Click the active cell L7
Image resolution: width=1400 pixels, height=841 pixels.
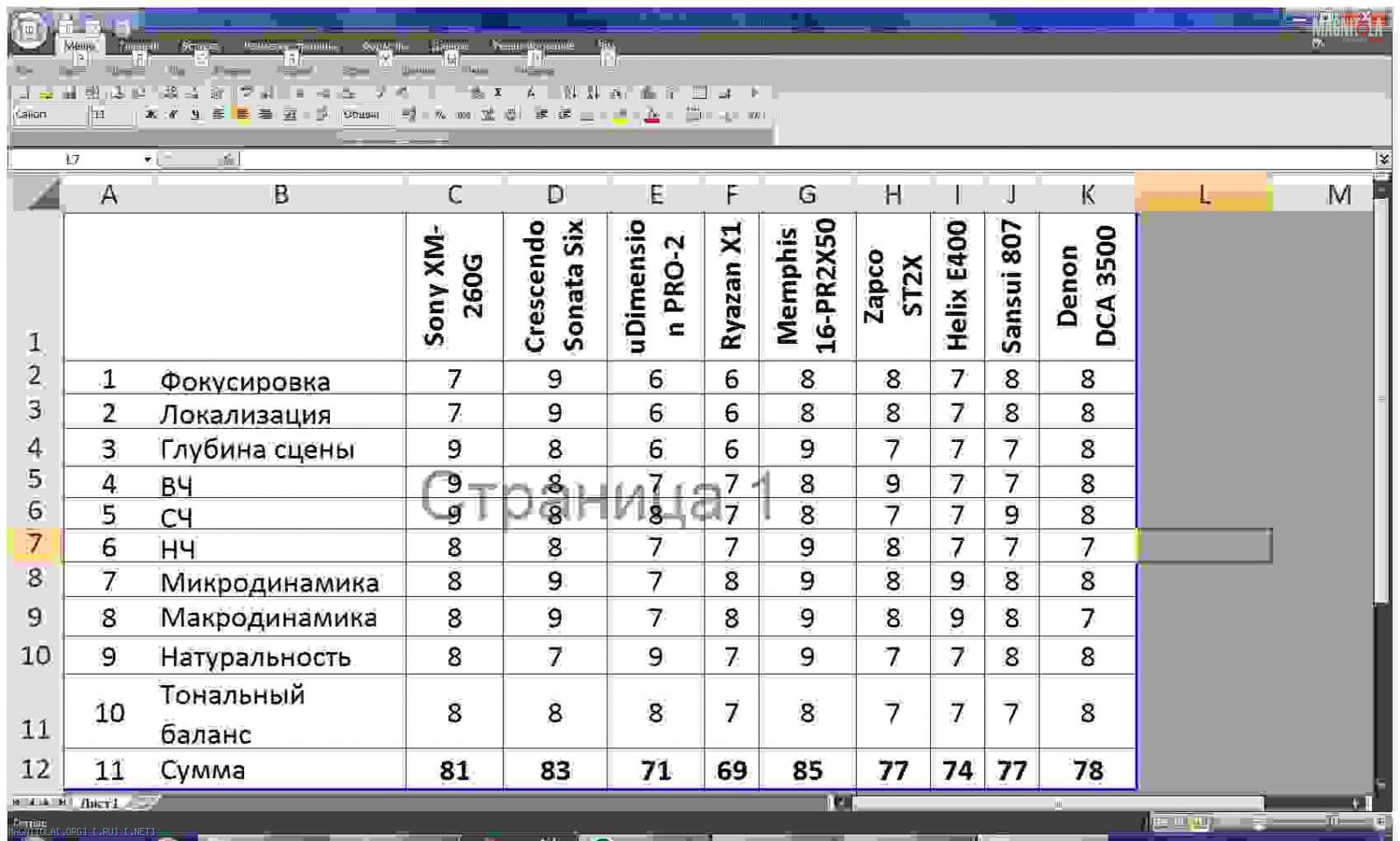[x=1204, y=545]
